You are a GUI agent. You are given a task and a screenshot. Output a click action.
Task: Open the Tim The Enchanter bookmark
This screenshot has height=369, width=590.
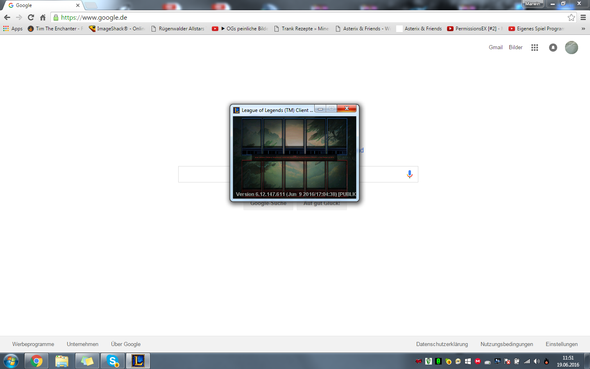[55, 29]
